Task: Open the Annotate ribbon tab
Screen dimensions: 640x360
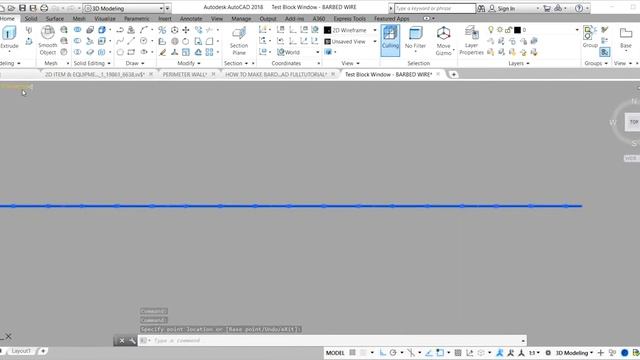Action: pyautogui.click(x=191, y=19)
